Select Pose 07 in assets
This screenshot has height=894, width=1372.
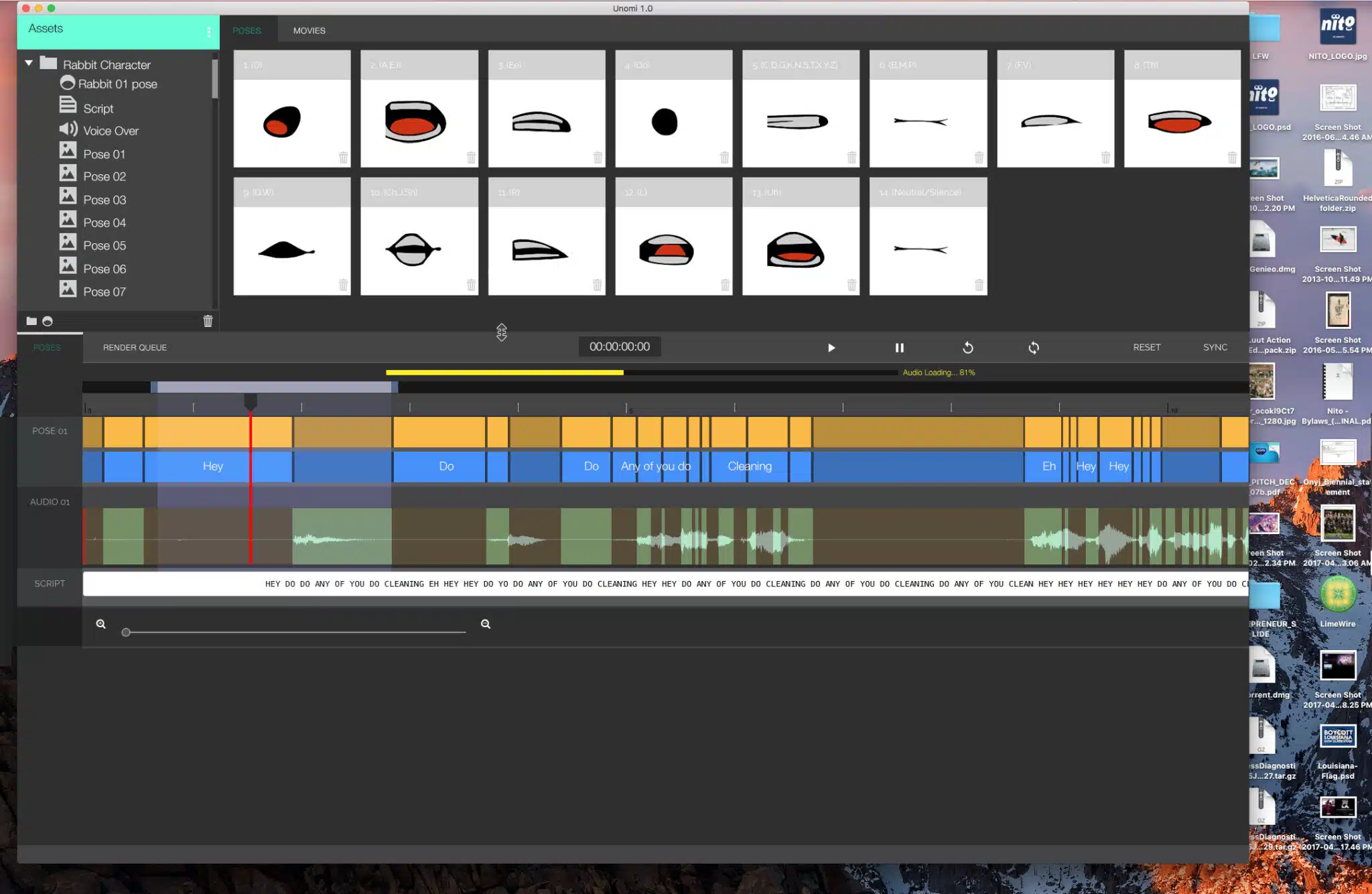(x=92, y=290)
